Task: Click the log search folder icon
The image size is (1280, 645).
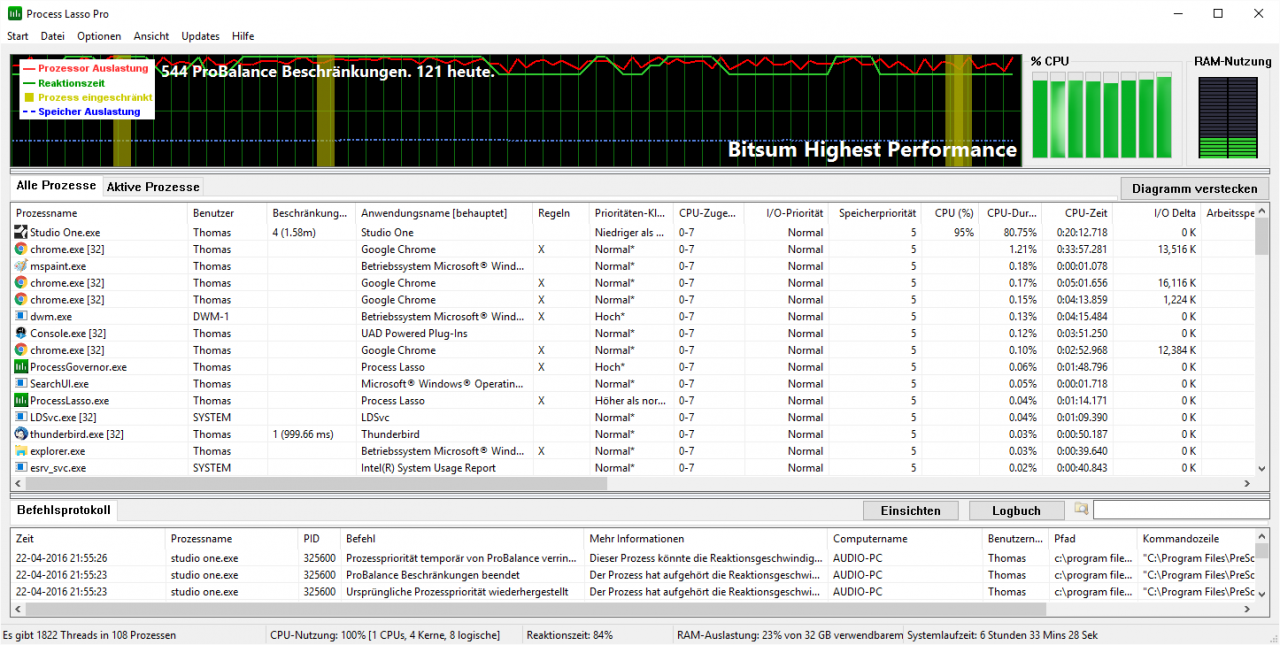Action: click(x=1081, y=509)
